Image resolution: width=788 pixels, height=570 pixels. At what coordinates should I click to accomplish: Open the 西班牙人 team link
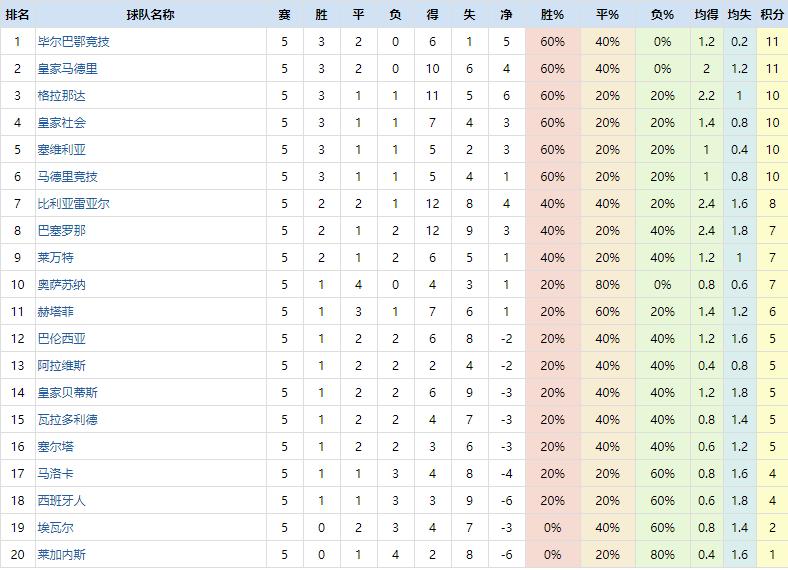coord(61,501)
